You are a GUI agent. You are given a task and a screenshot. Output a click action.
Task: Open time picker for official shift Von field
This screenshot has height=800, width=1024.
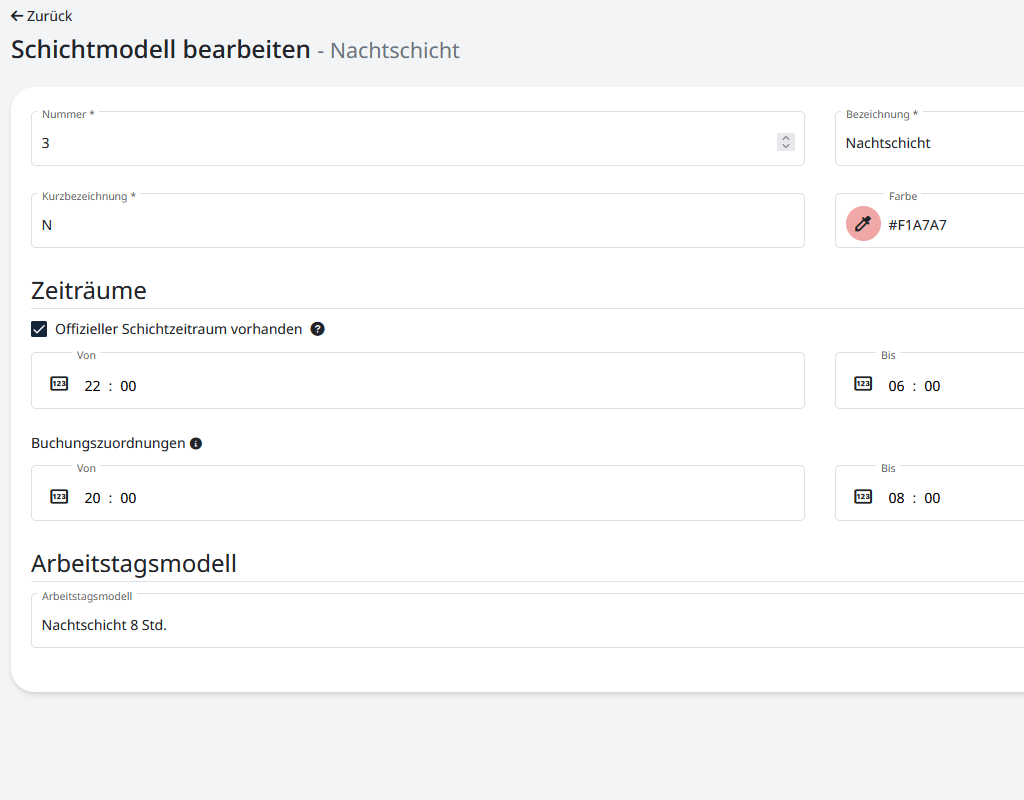pyautogui.click(x=59, y=382)
